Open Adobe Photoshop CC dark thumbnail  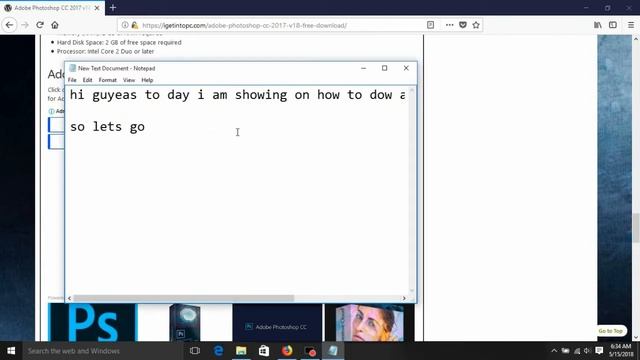click(277, 322)
